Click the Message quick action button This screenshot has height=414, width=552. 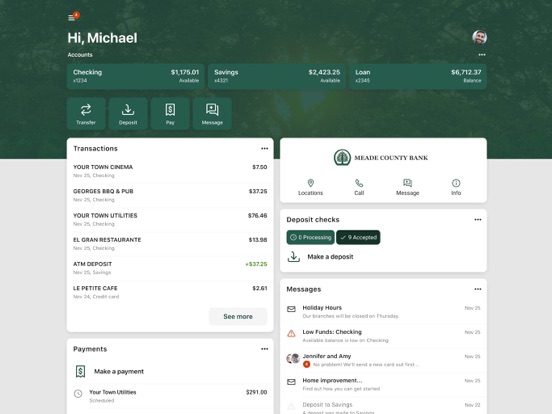(x=212, y=114)
